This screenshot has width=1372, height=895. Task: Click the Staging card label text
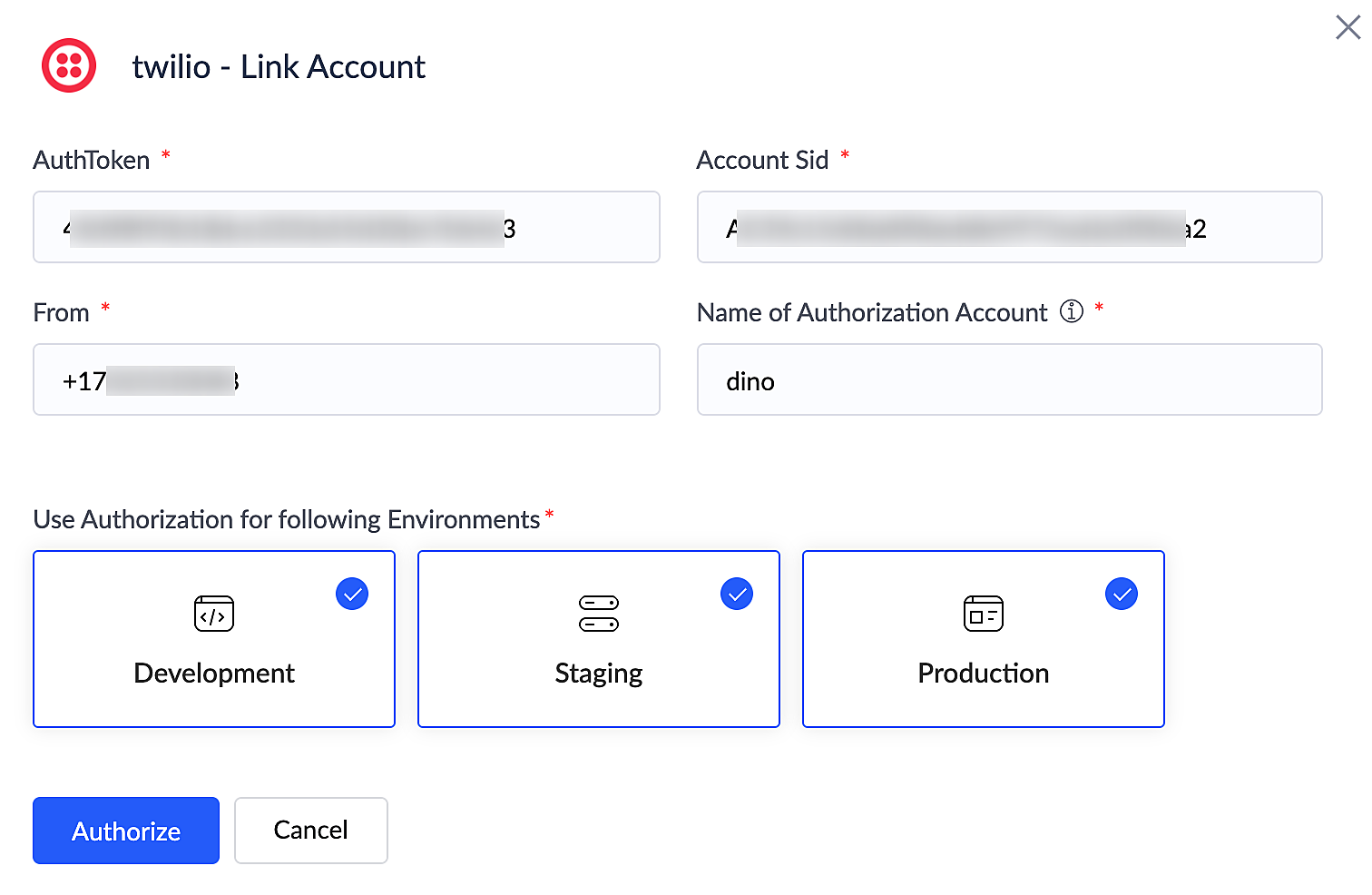point(599,674)
